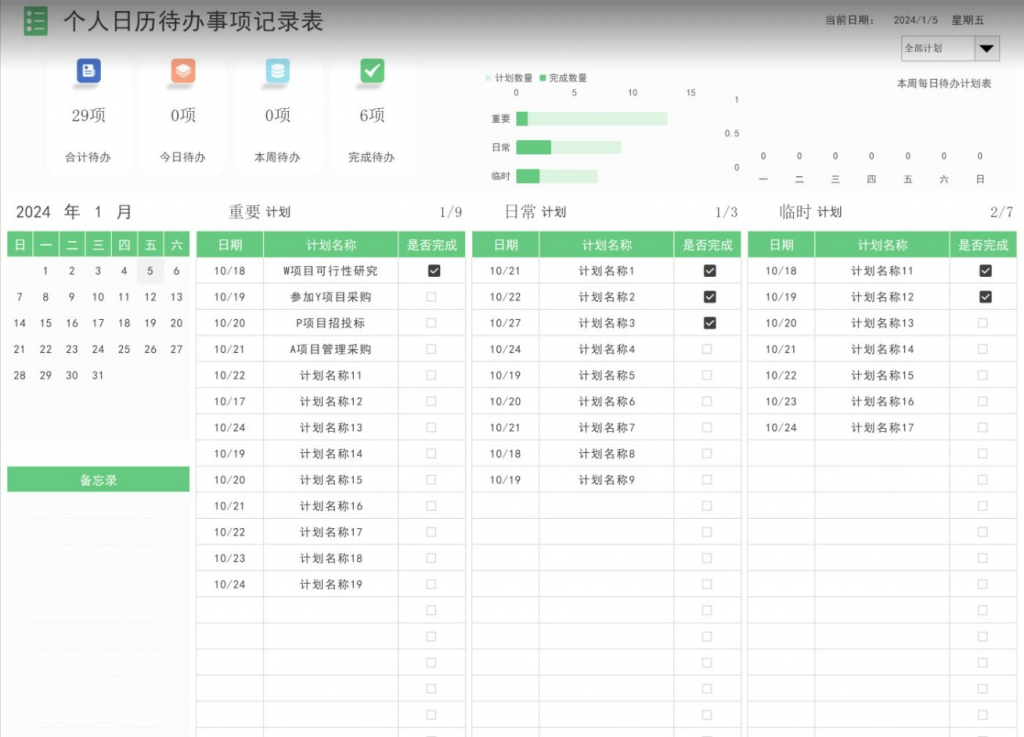The image size is (1024, 737).
Task: Mark 计划名称13 in 临时计划 complete
Action: 982,322
